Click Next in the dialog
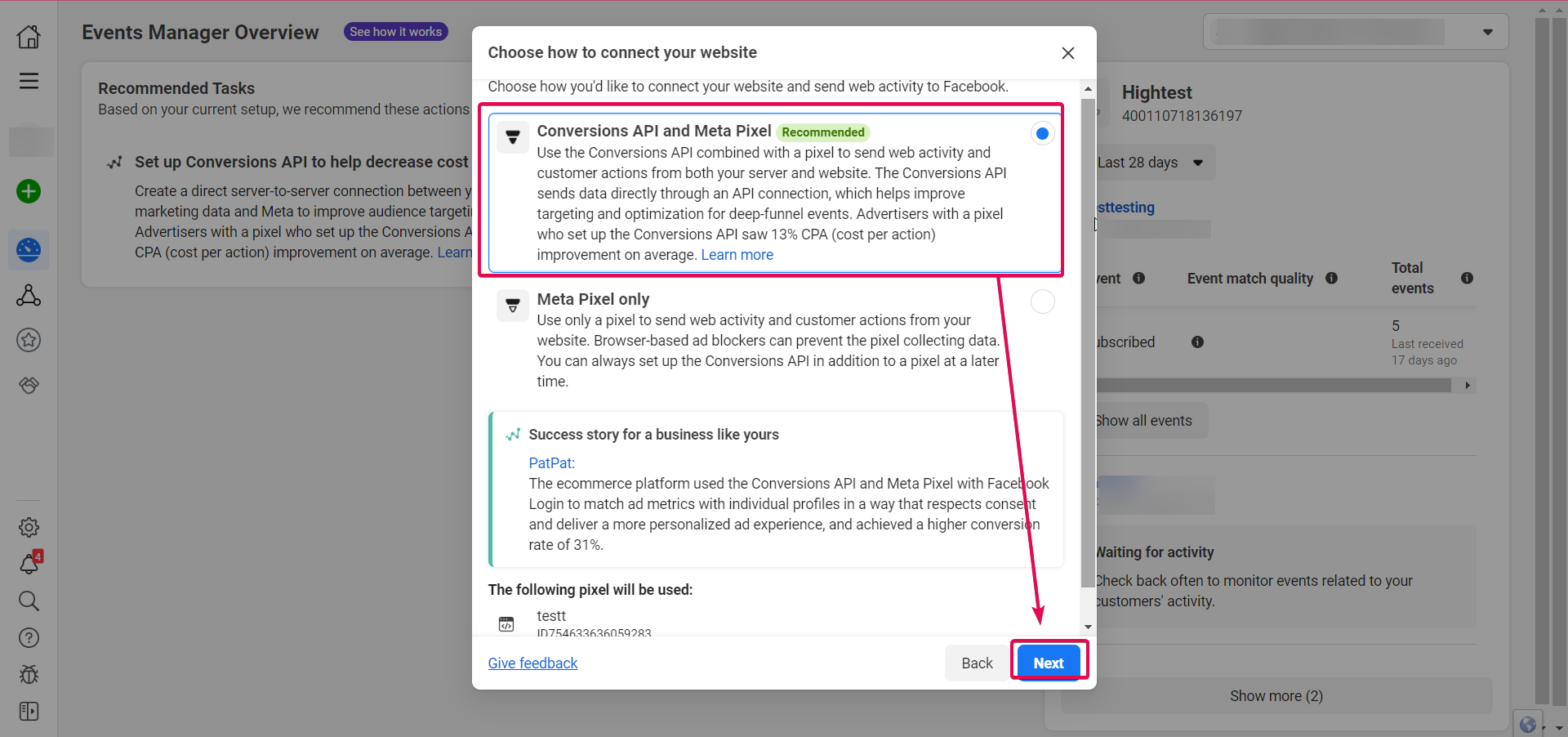The height and width of the screenshot is (737, 1568). 1049,663
